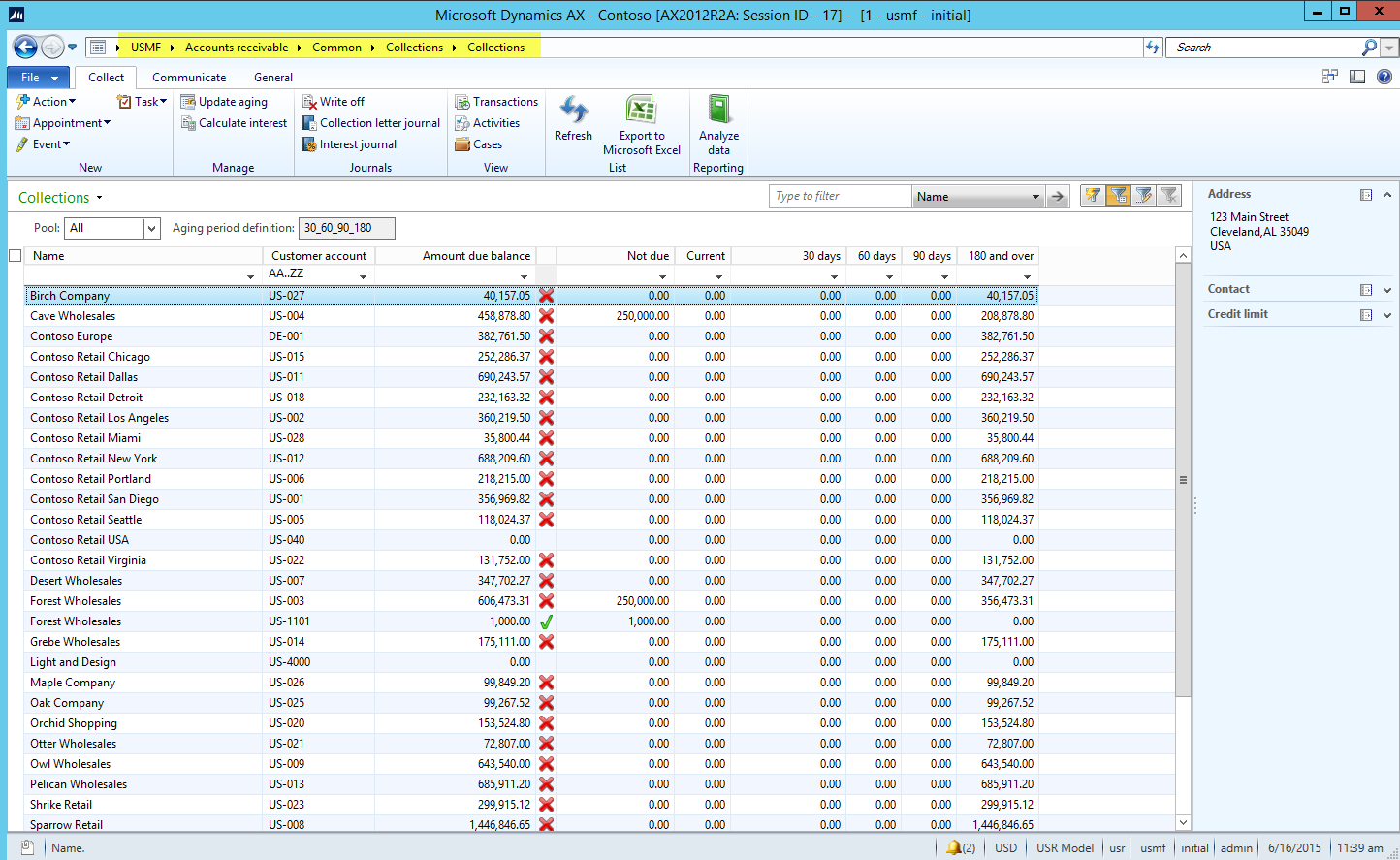Open the File menu
Viewport: 1400px width, 860px height.
tap(39, 78)
